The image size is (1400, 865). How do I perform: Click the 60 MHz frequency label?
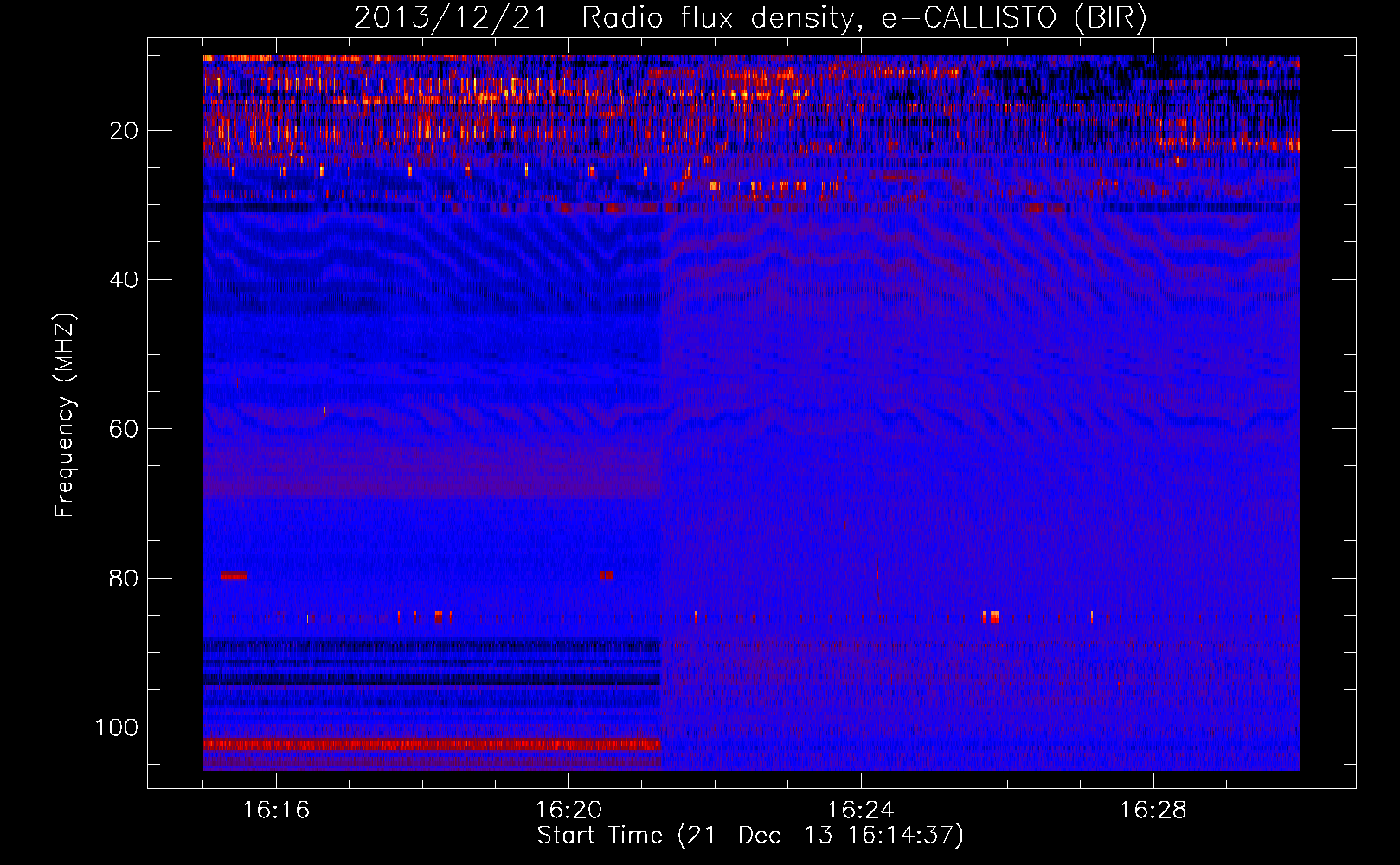click(125, 429)
